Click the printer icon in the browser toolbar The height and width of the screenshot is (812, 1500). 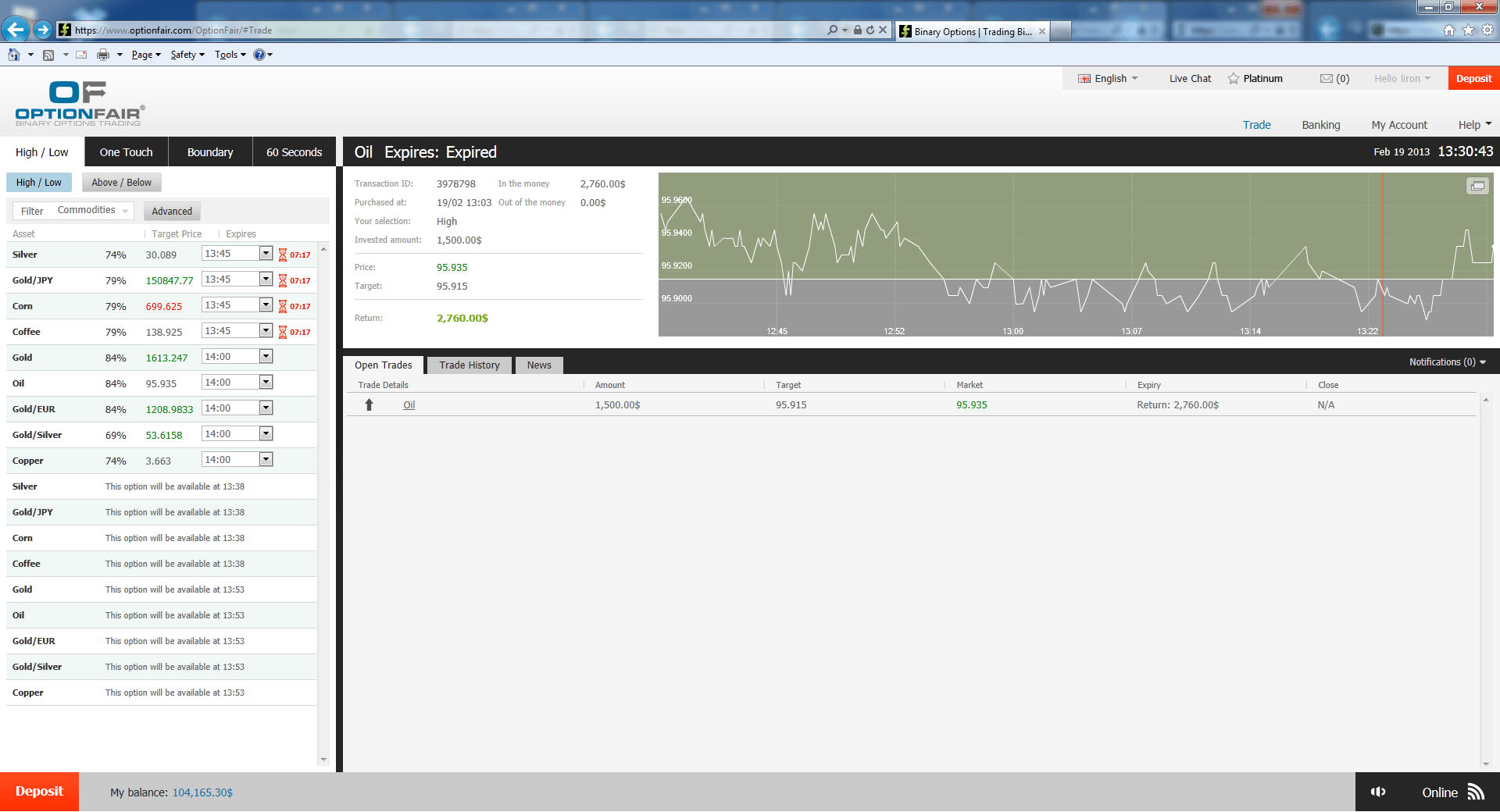[x=102, y=55]
